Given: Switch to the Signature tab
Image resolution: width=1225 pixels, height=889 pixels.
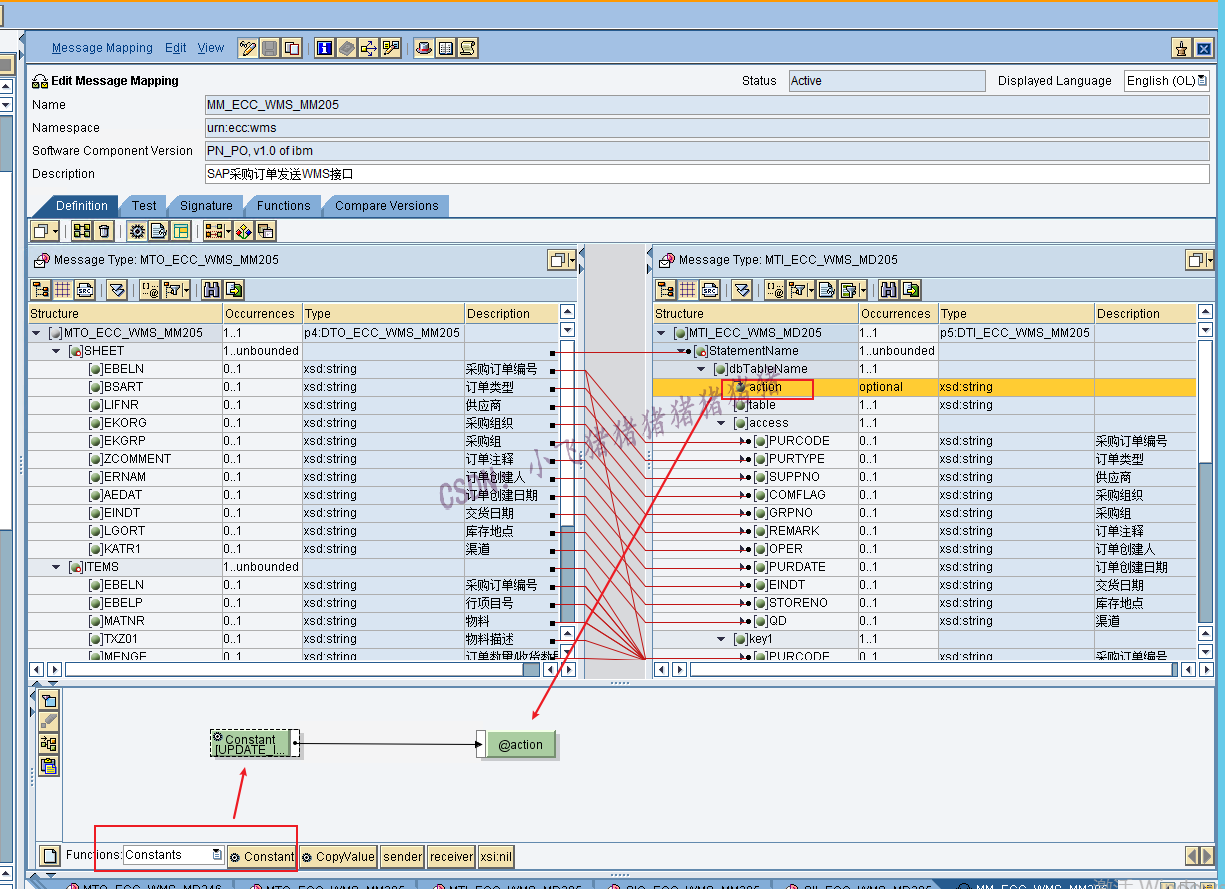Looking at the screenshot, I should [206, 206].
